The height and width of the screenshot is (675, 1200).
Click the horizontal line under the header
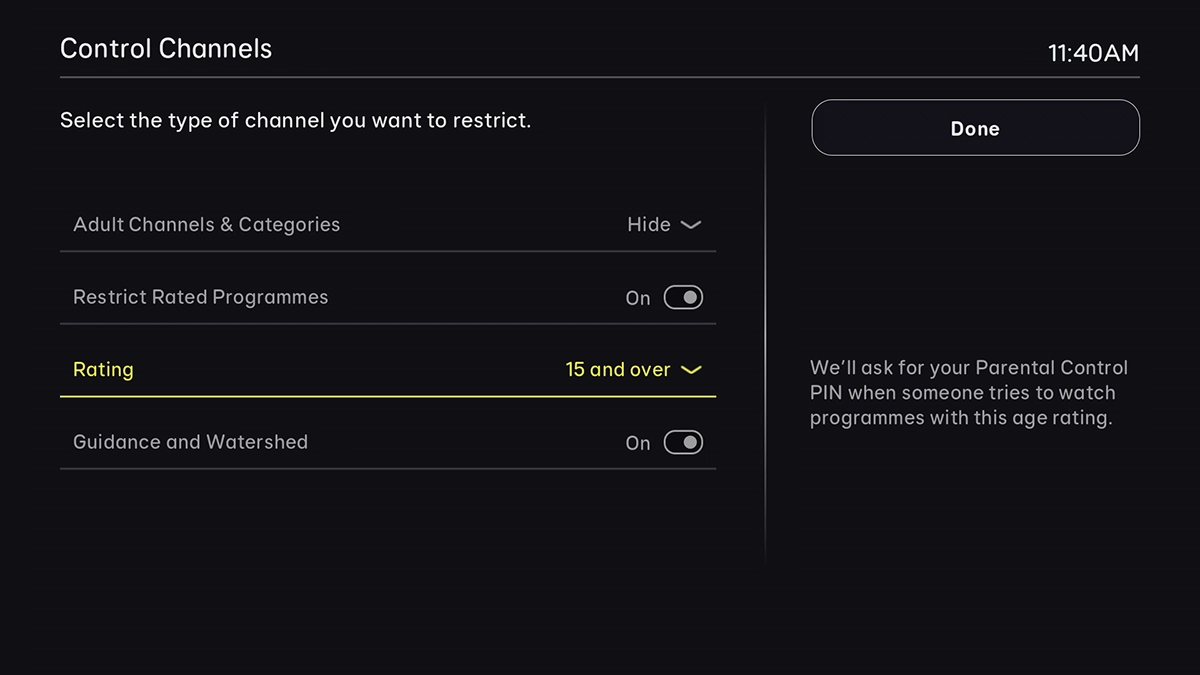[x=600, y=77]
